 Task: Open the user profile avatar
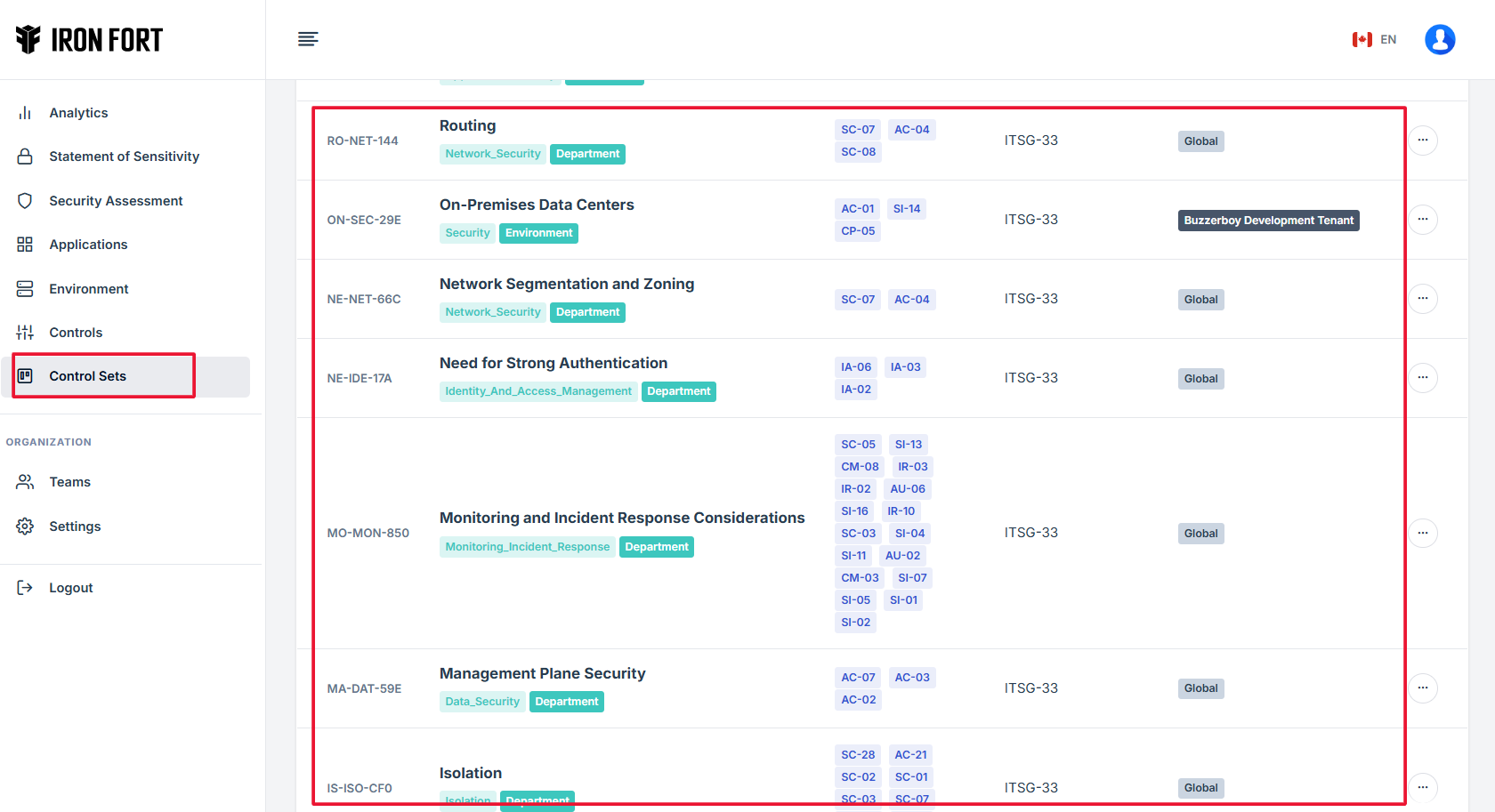[1439, 39]
